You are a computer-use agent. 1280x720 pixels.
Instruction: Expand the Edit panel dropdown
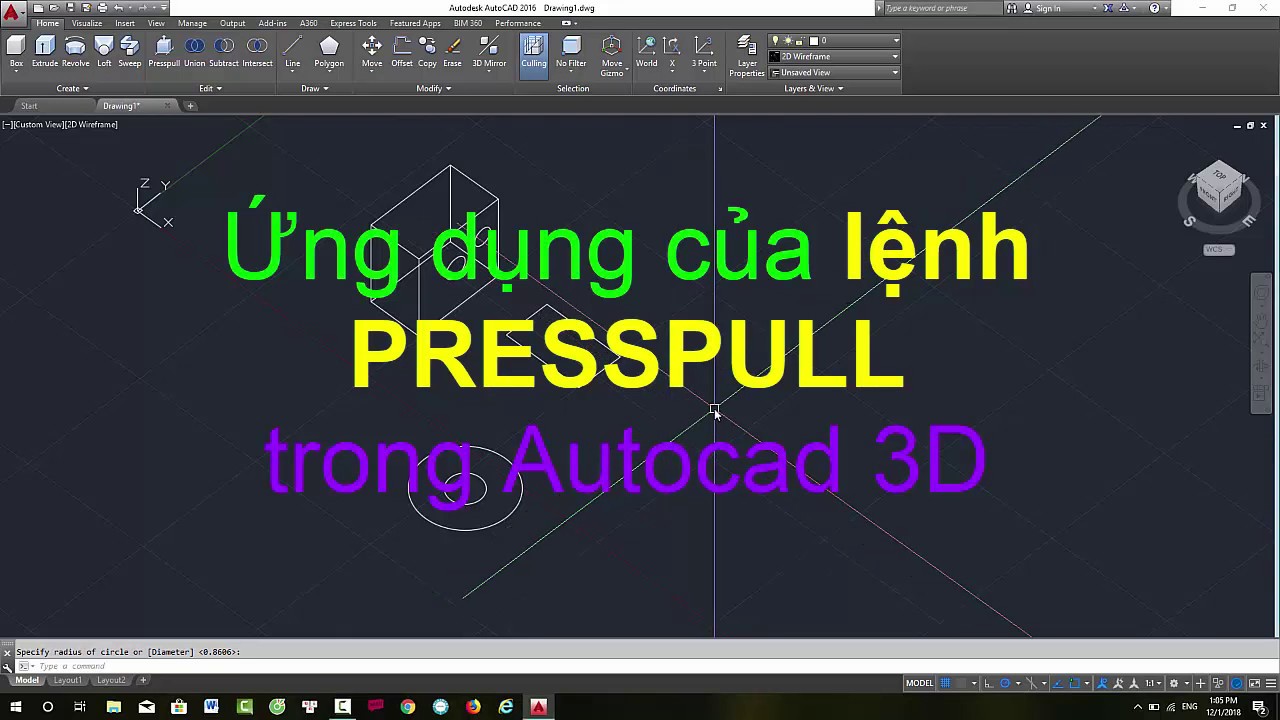click(x=210, y=88)
